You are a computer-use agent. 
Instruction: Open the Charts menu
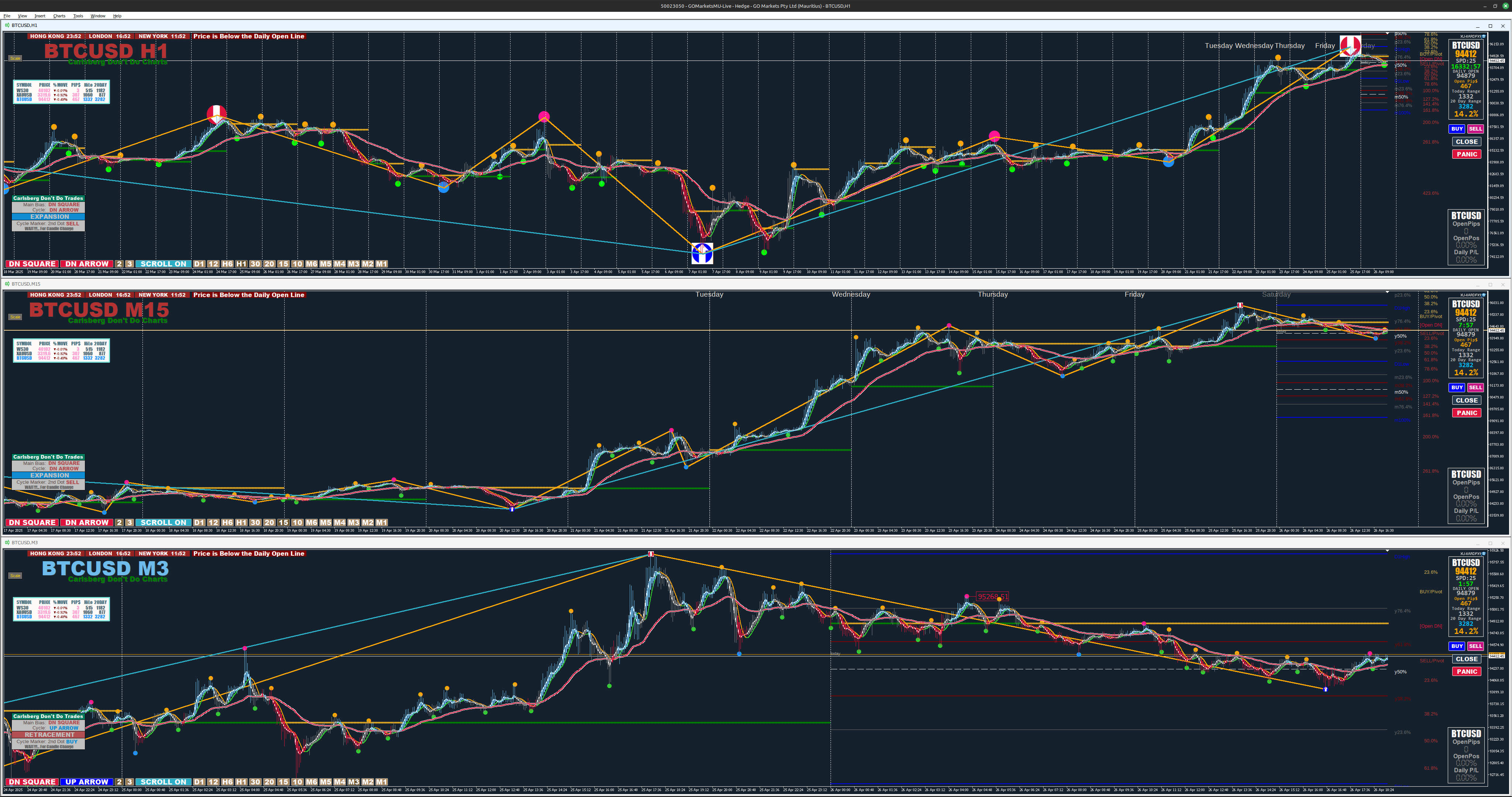59,16
